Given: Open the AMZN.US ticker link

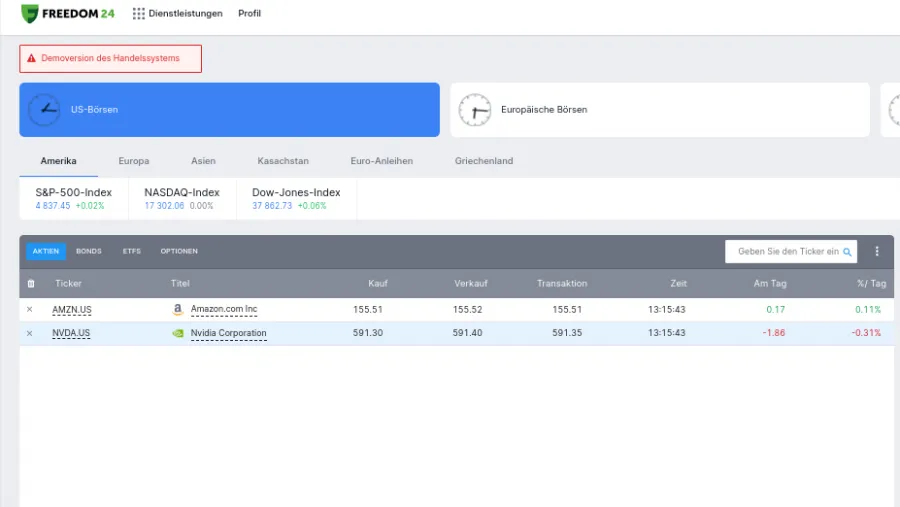Looking at the screenshot, I should point(71,310).
